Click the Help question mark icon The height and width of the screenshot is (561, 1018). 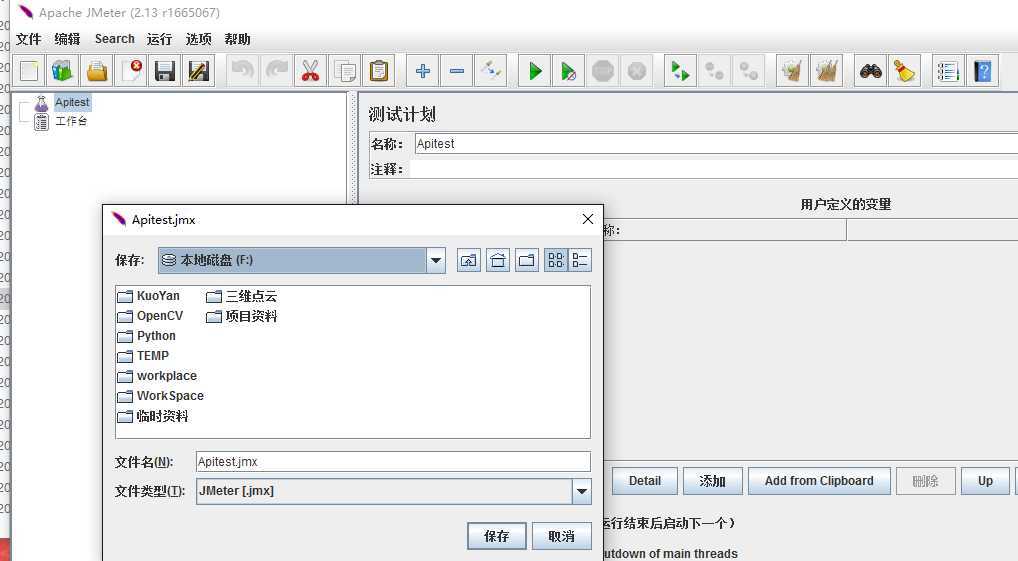[983, 71]
